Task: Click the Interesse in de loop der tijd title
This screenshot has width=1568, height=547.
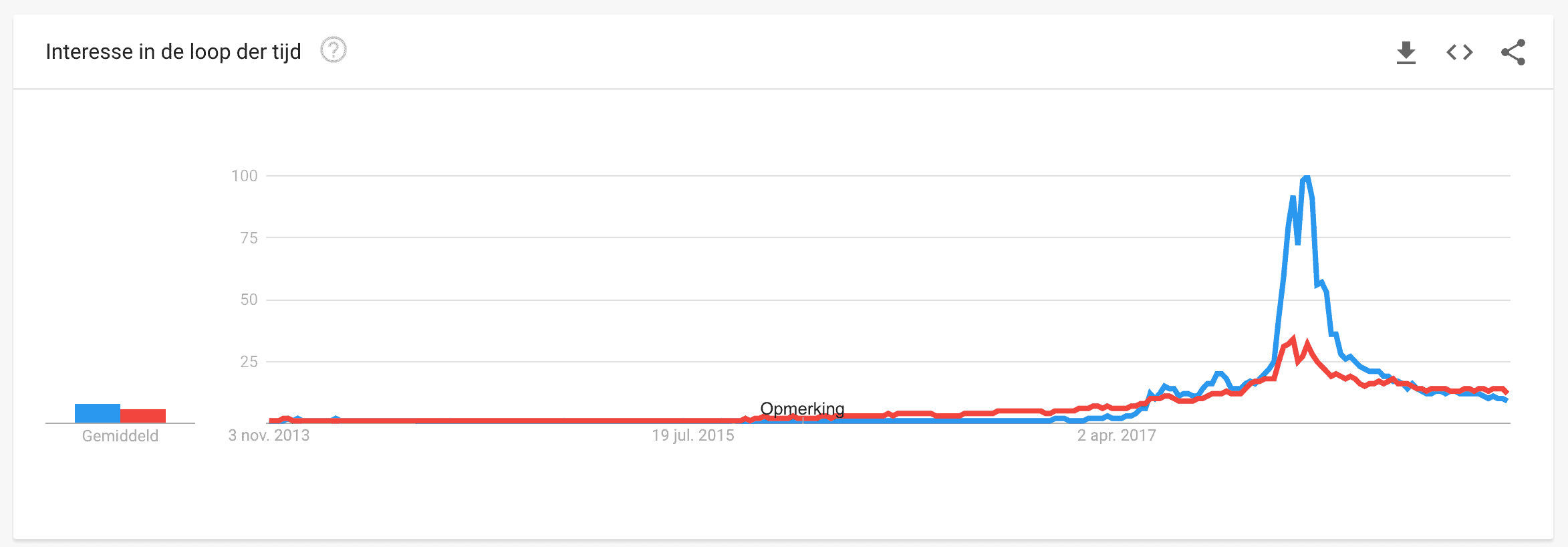Action: 173,51
